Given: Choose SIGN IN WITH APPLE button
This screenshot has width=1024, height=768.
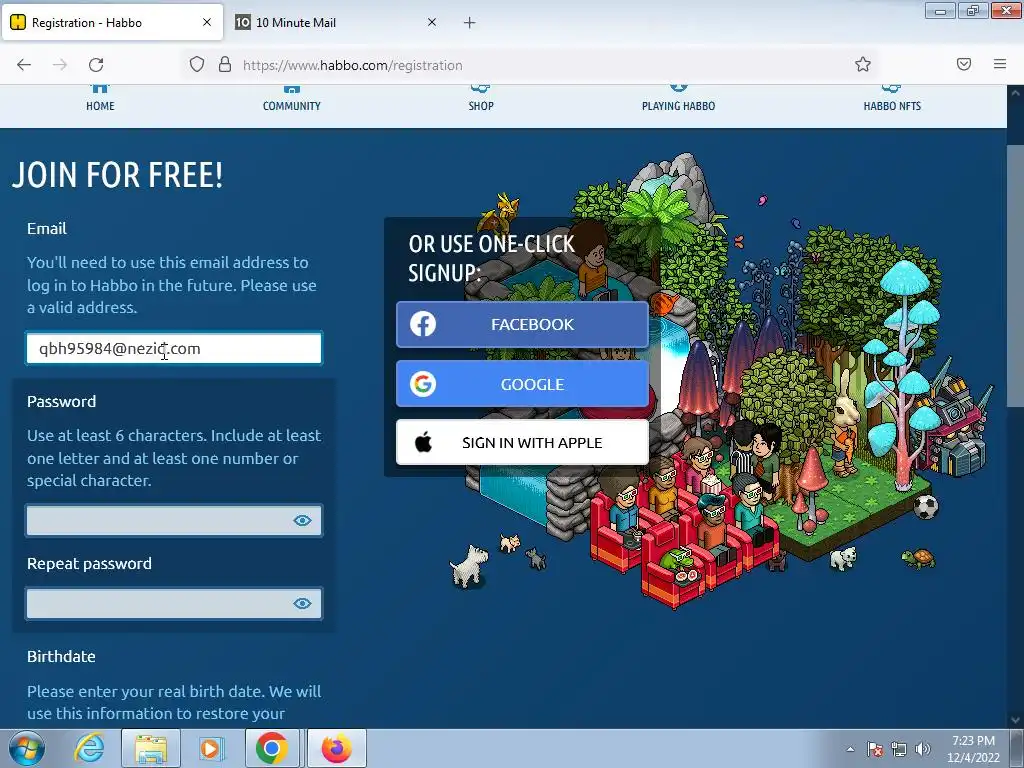Looking at the screenshot, I should click(x=522, y=443).
